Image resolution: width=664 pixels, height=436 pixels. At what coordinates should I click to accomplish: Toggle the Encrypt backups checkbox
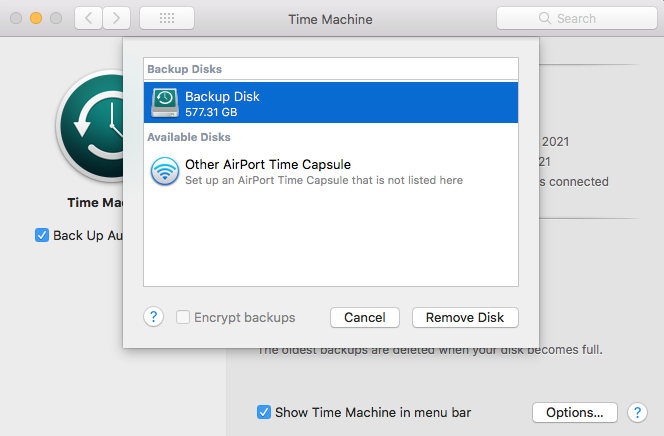[183, 317]
